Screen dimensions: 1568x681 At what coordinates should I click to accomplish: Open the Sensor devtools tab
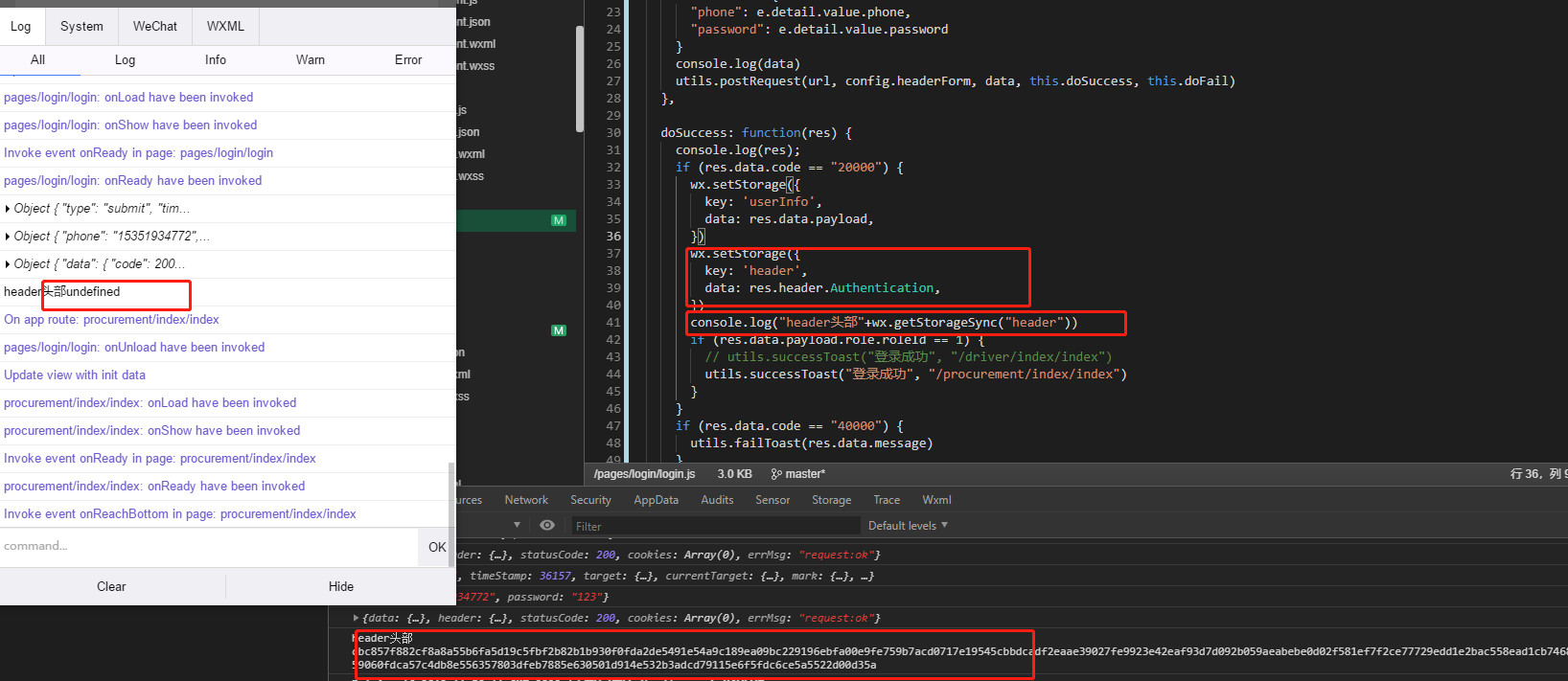pos(772,500)
